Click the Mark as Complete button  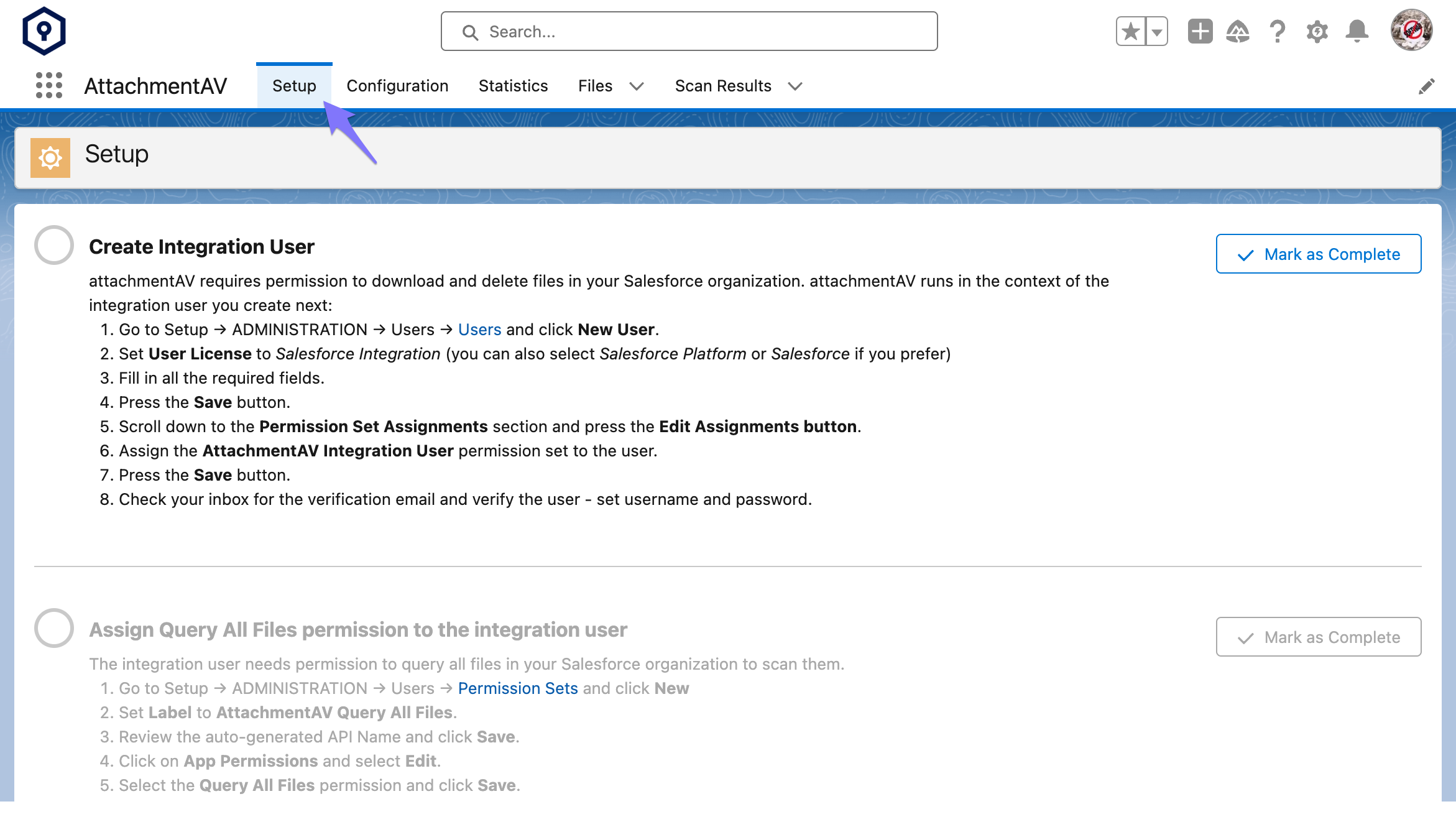(1318, 253)
